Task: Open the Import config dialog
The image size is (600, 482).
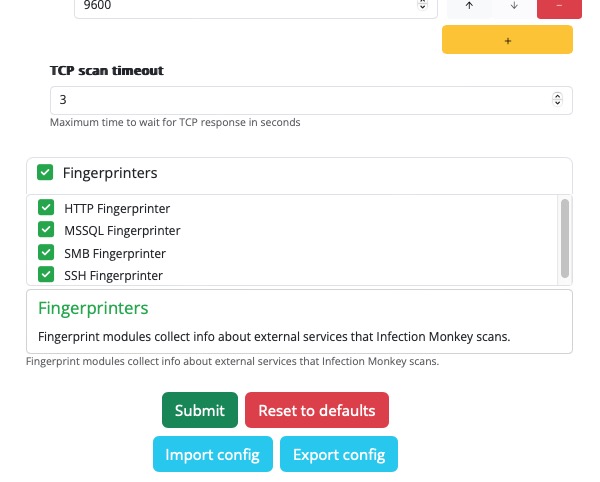Action: click(x=212, y=454)
